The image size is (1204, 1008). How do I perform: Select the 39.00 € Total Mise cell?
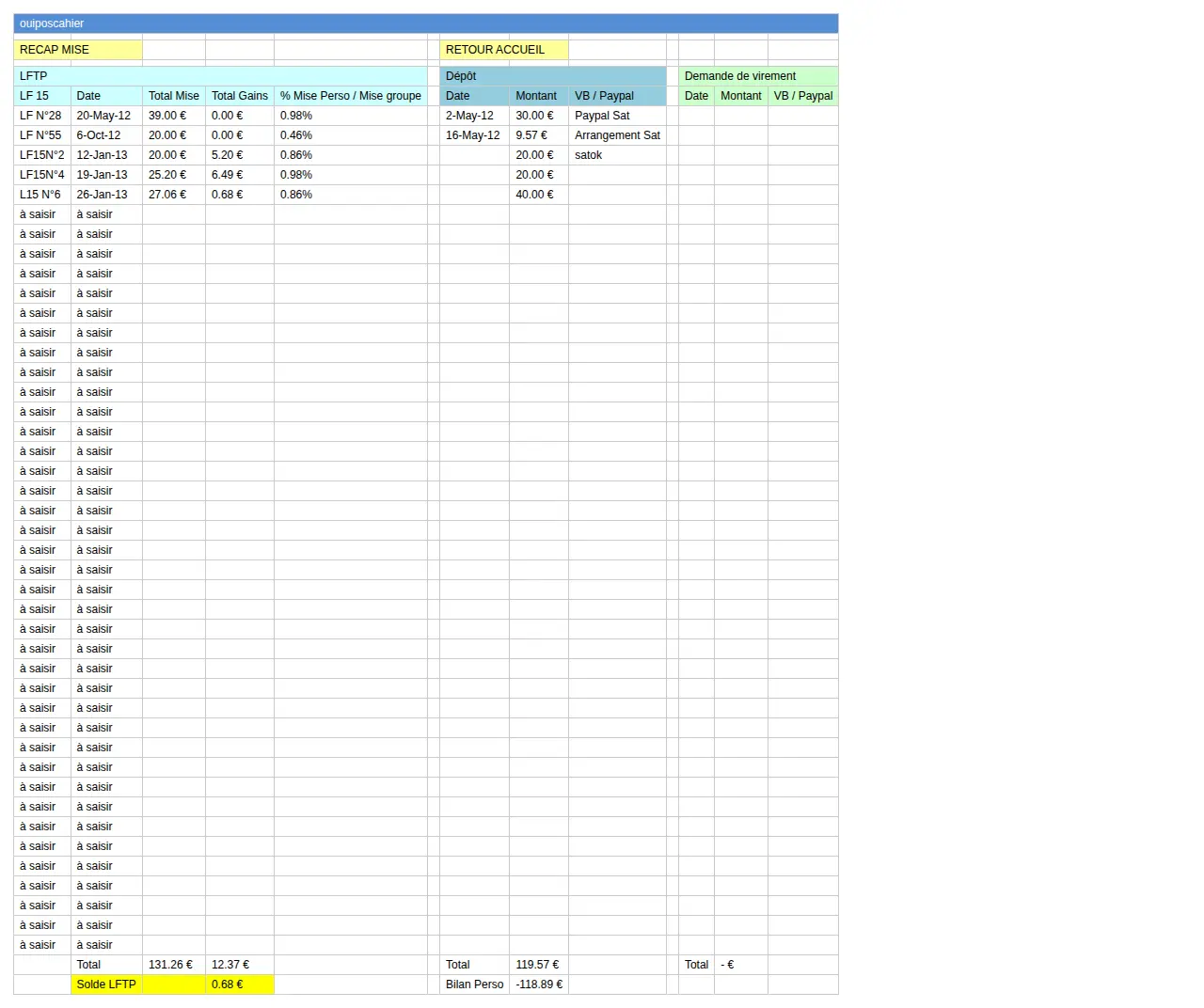coord(174,116)
